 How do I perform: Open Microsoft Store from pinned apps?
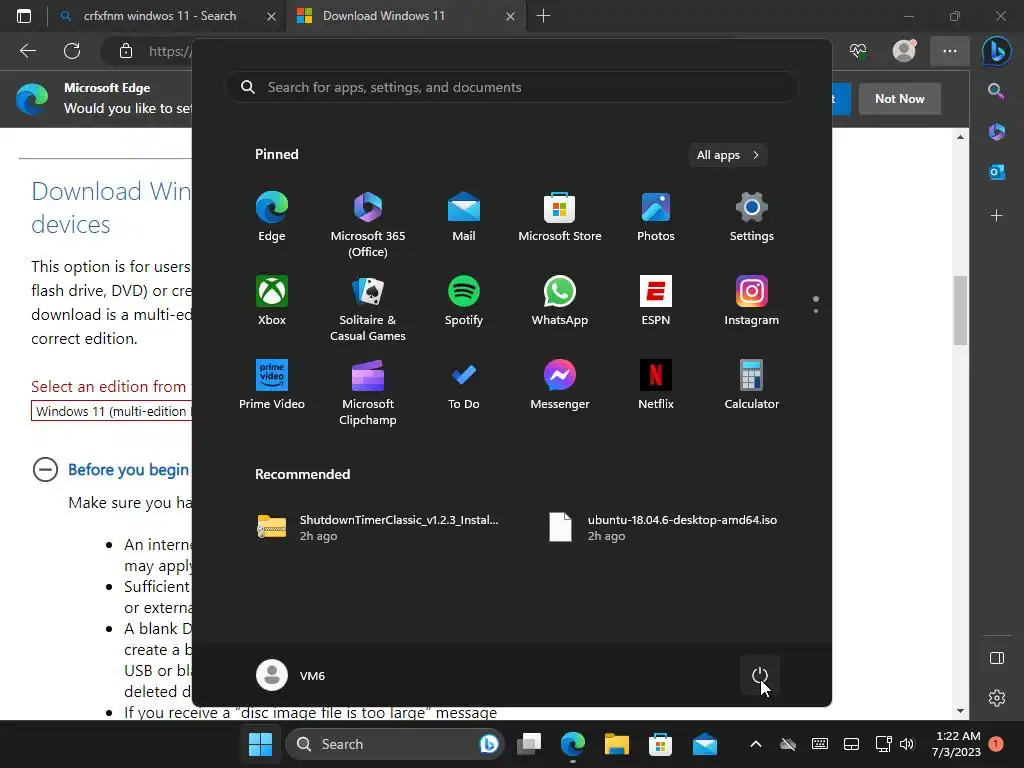tap(560, 217)
